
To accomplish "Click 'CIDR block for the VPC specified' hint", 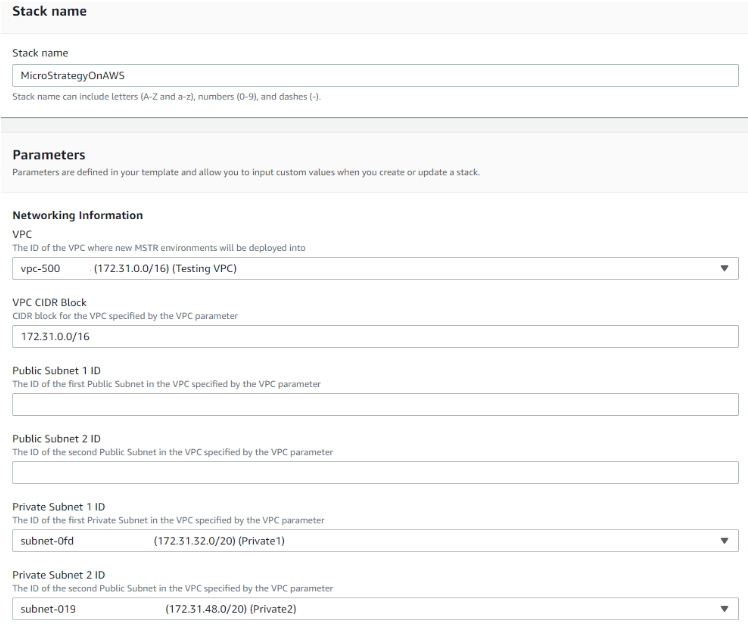I will (x=125, y=316).
